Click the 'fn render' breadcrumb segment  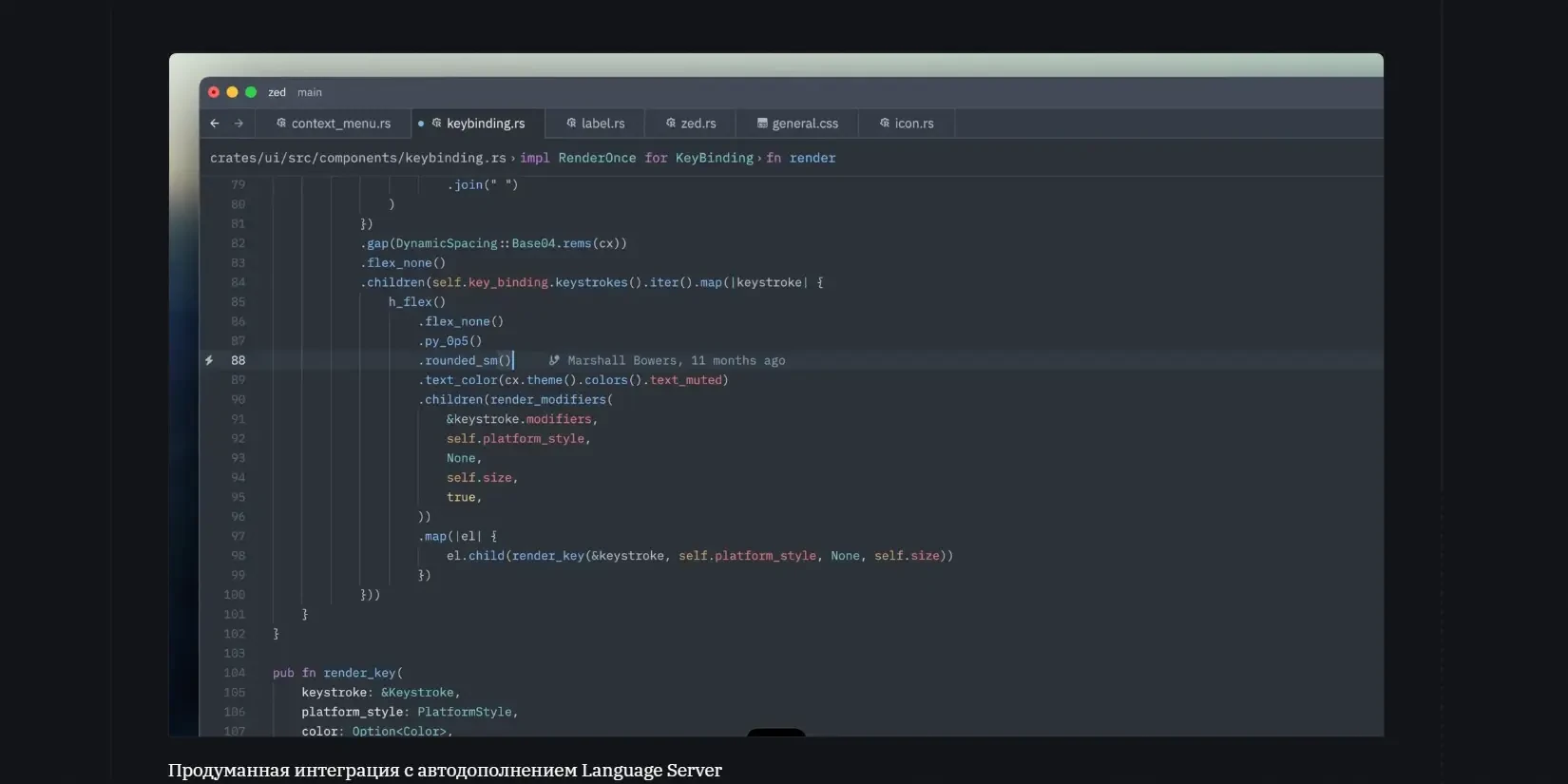801,158
